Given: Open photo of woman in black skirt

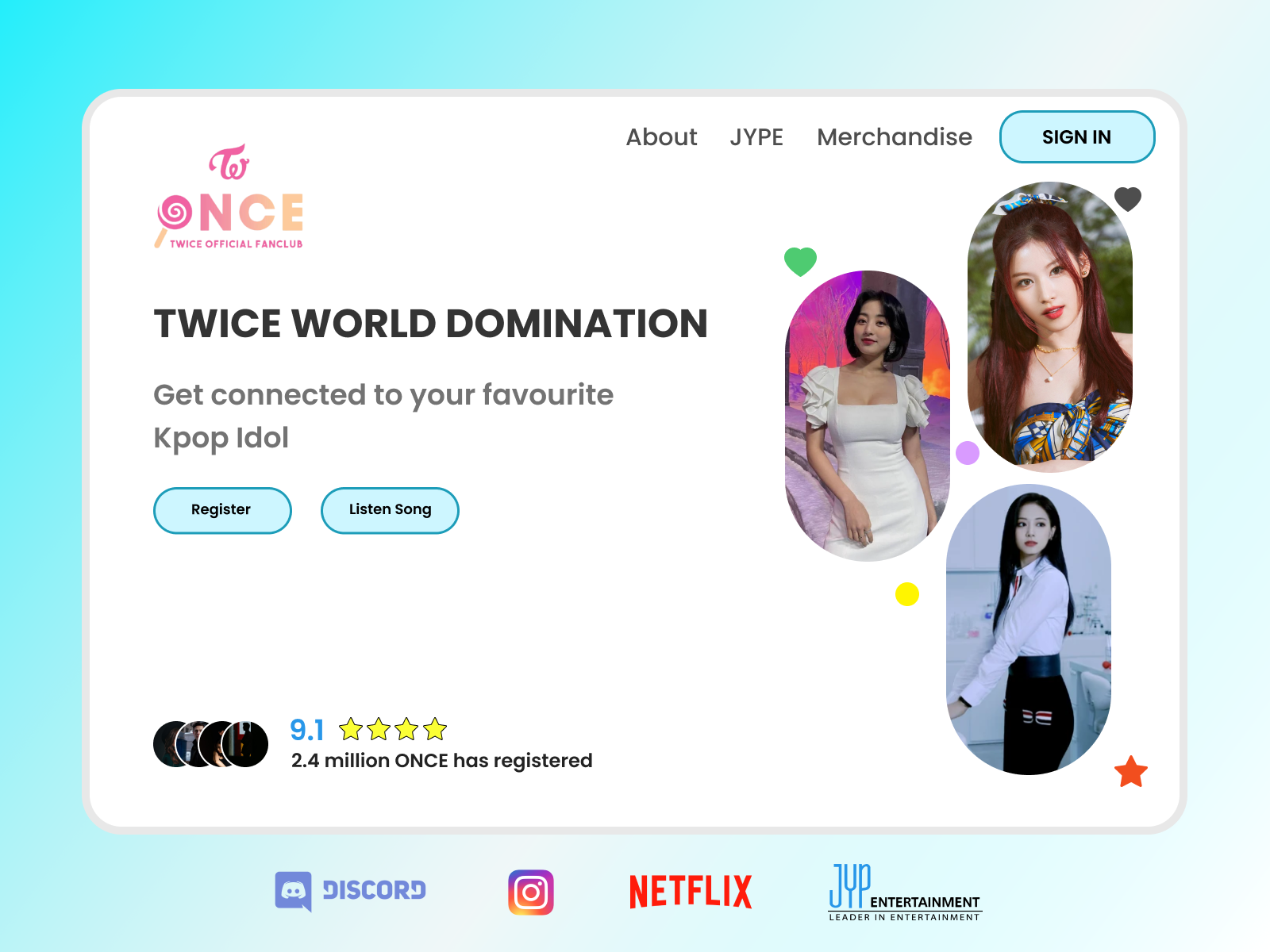Looking at the screenshot, I should pos(1029,630).
